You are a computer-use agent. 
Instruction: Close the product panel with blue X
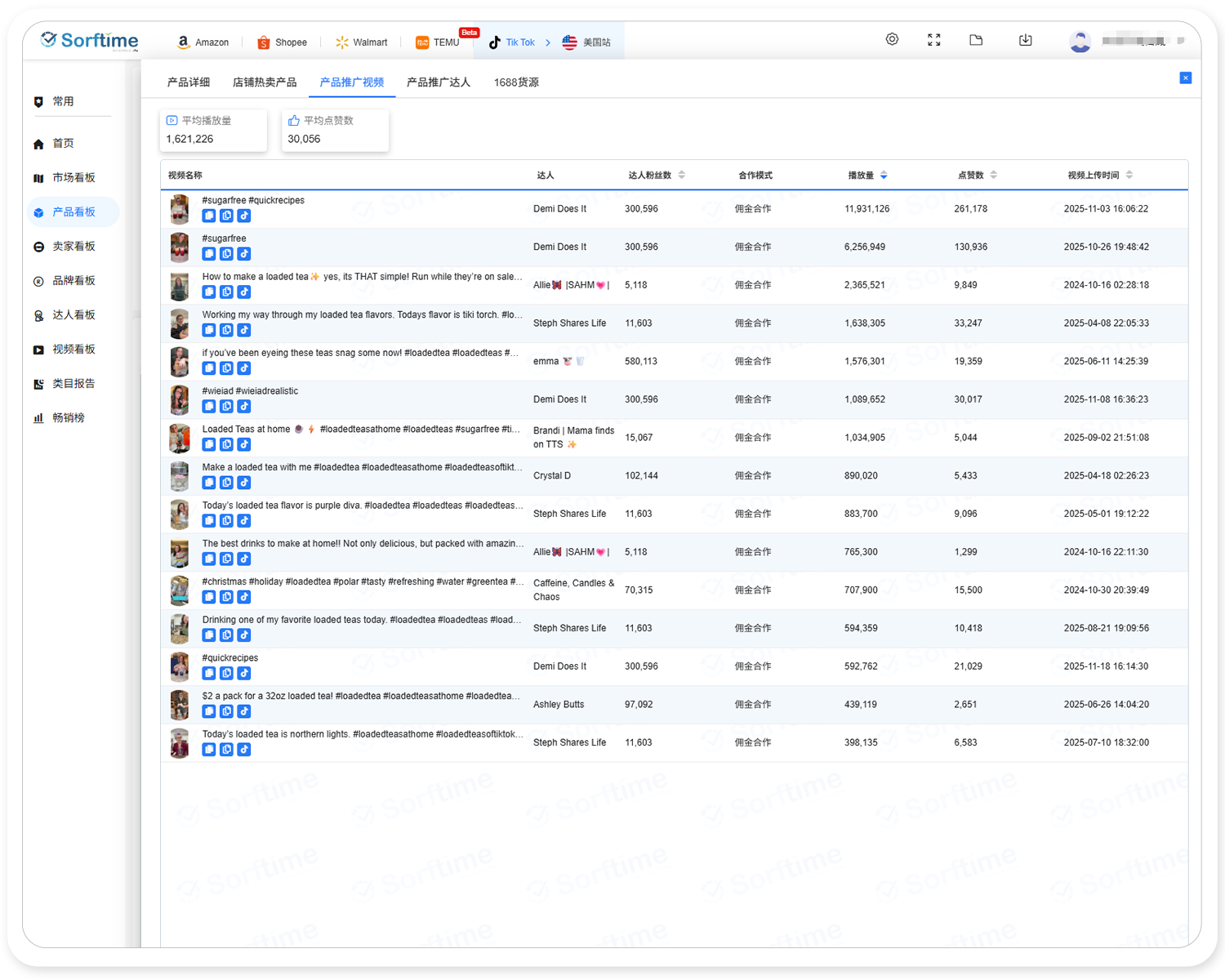tap(1186, 78)
